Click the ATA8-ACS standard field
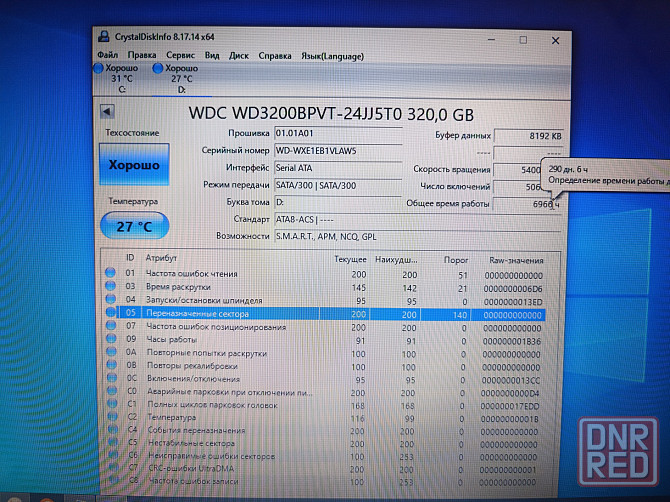Viewport: 670px width, 502px height. click(x=417, y=220)
